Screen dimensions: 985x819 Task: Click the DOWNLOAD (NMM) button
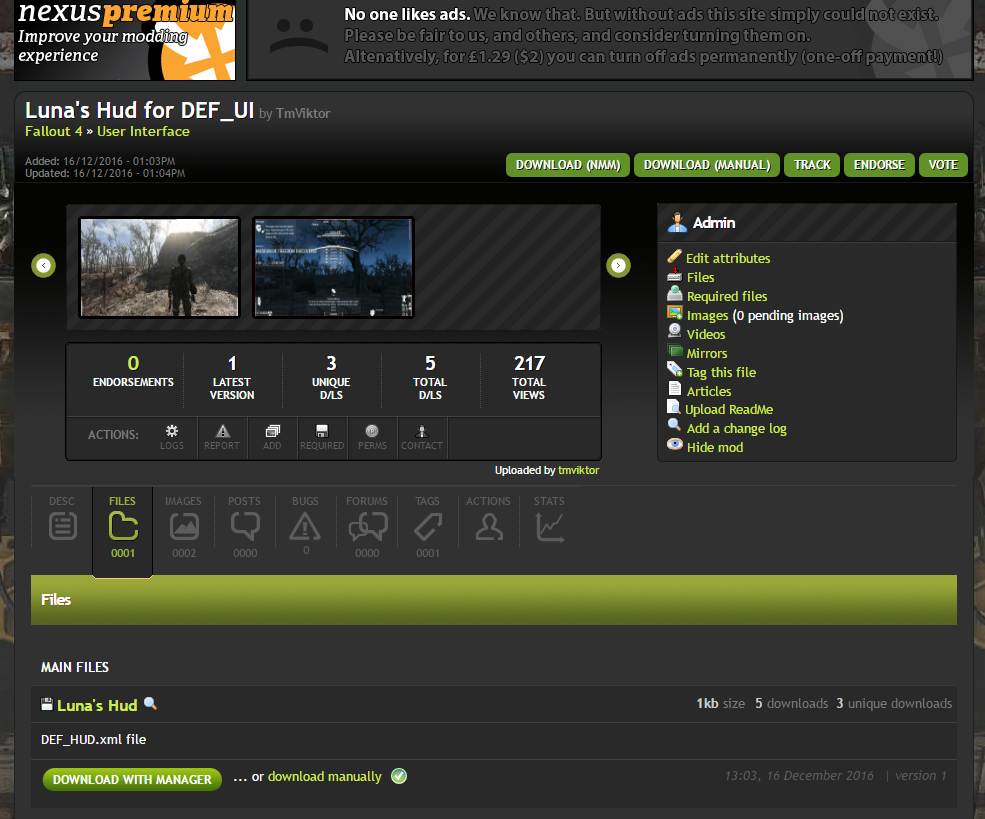568,165
